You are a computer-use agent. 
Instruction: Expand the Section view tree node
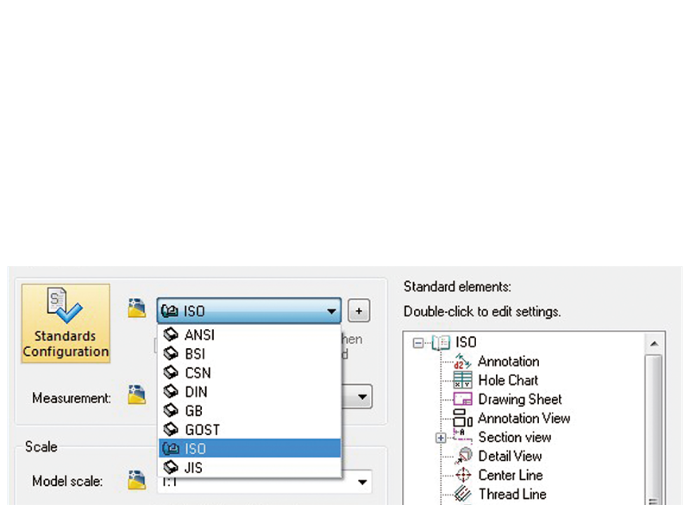pos(440,437)
